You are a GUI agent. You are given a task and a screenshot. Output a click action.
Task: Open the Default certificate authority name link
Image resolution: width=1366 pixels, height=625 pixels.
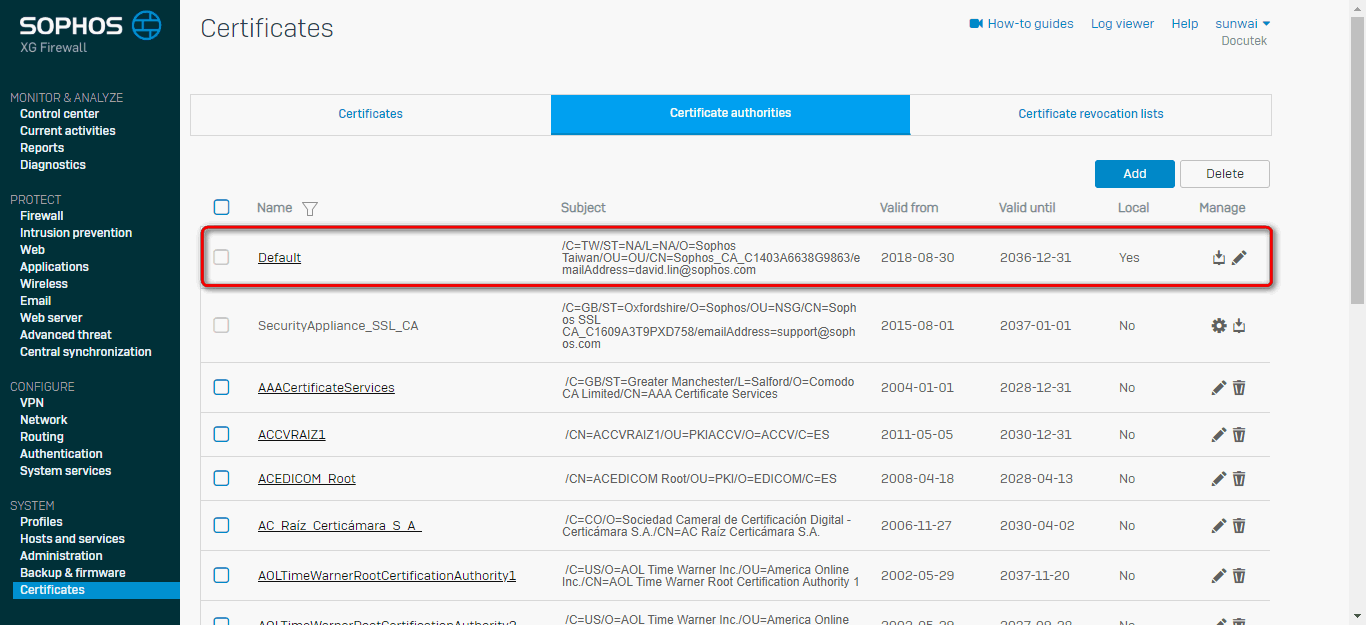tap(279, 258)
